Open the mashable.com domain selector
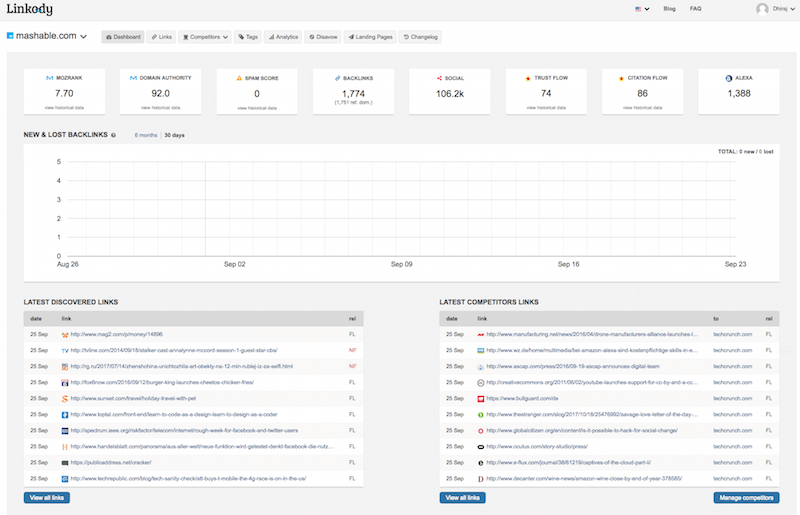The image size is (800, 515). pyautogui.click(x=51, y=36)
